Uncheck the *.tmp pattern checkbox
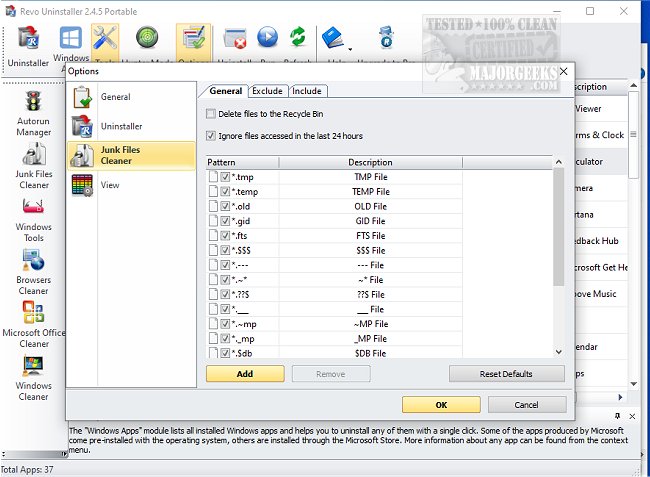Viewport: 650px width, 477px height. pyautogui.click(x=225, y=177)
